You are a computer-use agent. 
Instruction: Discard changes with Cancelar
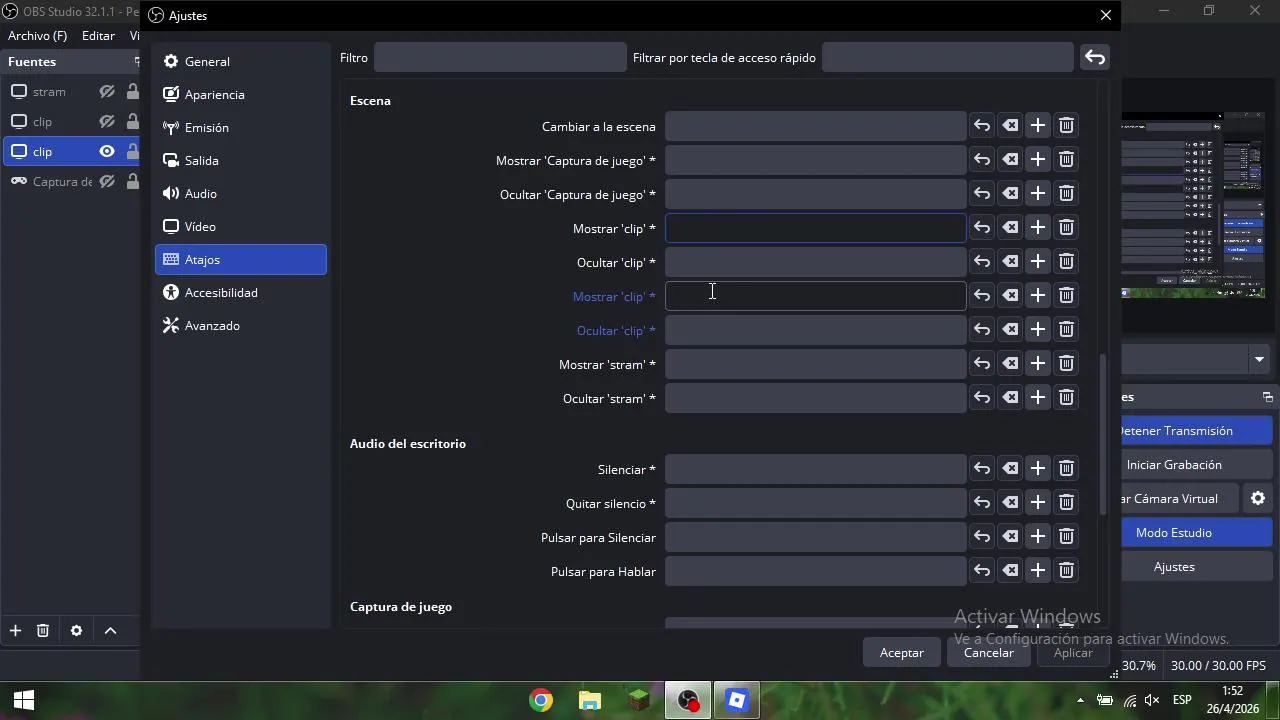(x=989, y=653)
